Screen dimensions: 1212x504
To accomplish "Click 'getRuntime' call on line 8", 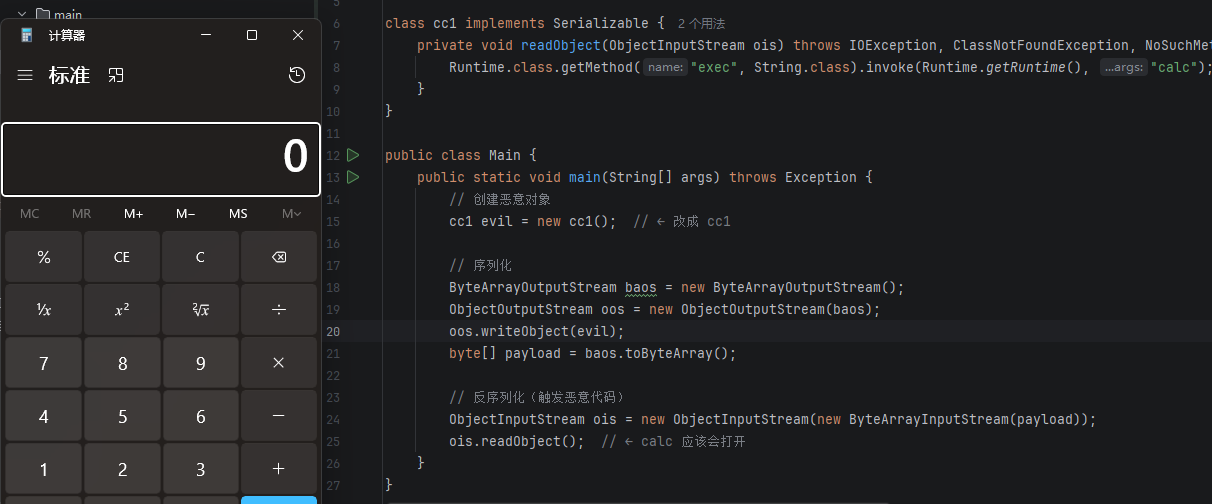I will point(1025,67).
